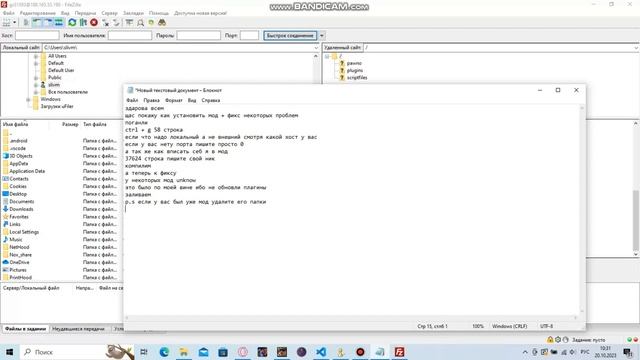The height and width of the screenshot is (360, 640).
Task: Click the Быстрое соединение button
Action: coord(290,36)
